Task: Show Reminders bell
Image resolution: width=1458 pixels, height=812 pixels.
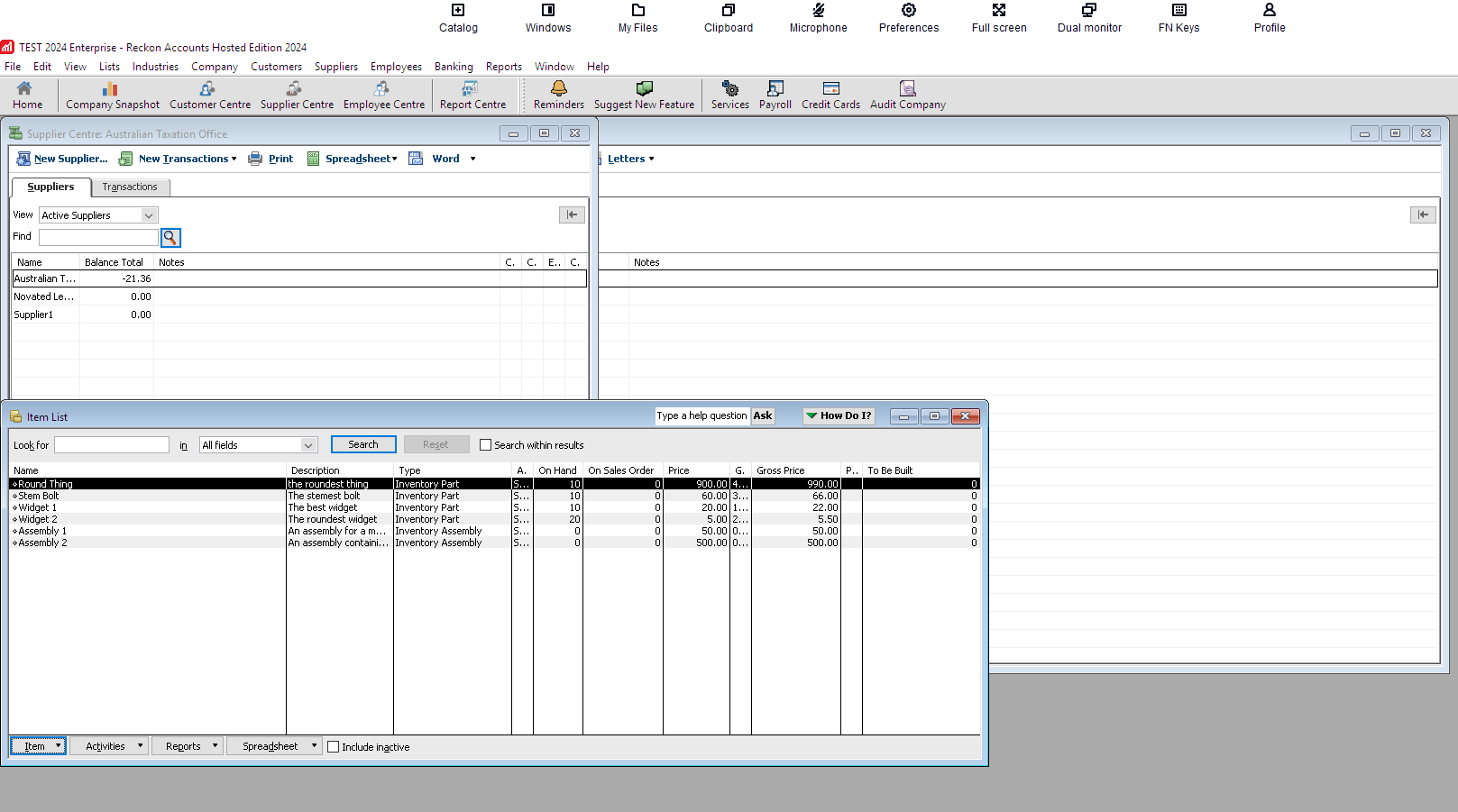Action: coord(558,96)
